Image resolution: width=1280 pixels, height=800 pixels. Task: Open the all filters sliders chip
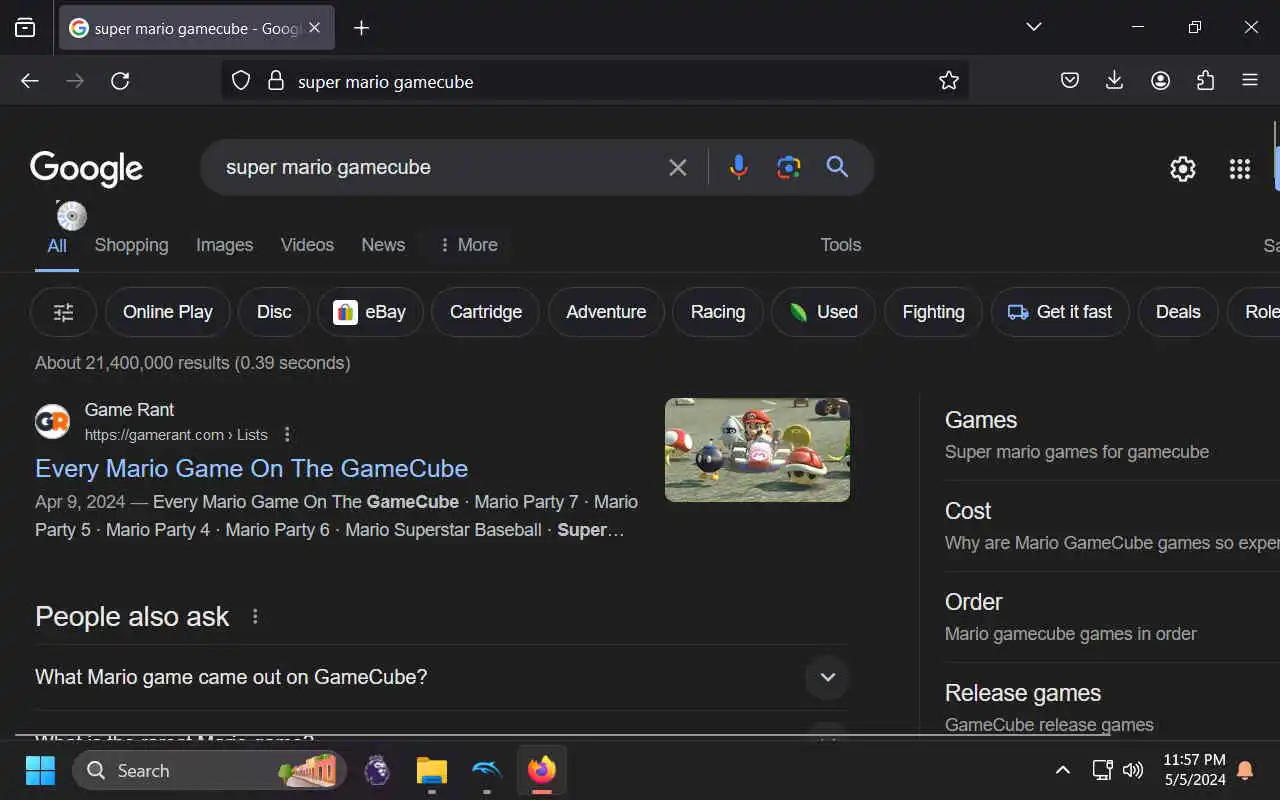(x=64, y=312)
